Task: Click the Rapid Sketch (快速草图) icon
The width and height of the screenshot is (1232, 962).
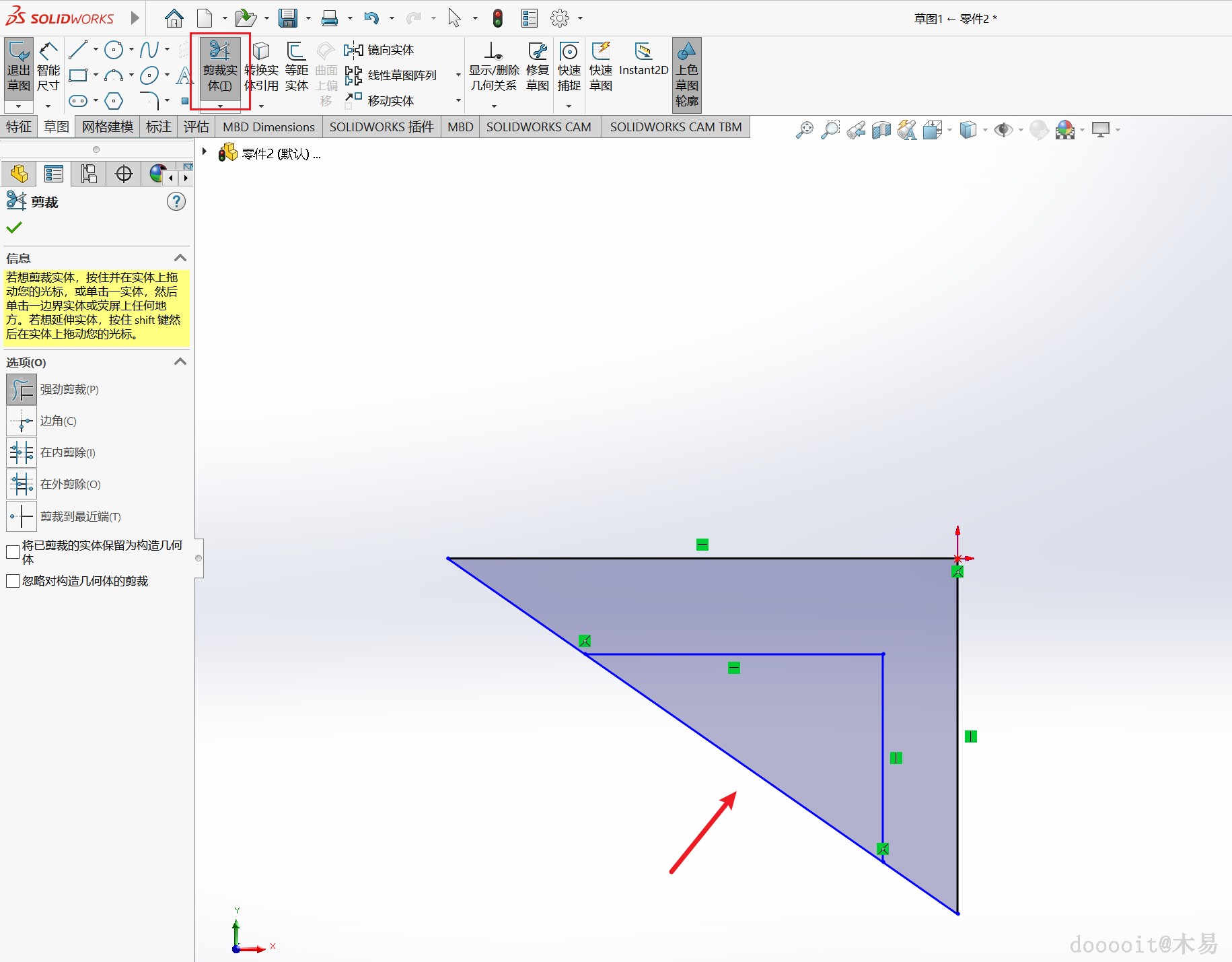Action: (x=601, y=66)
